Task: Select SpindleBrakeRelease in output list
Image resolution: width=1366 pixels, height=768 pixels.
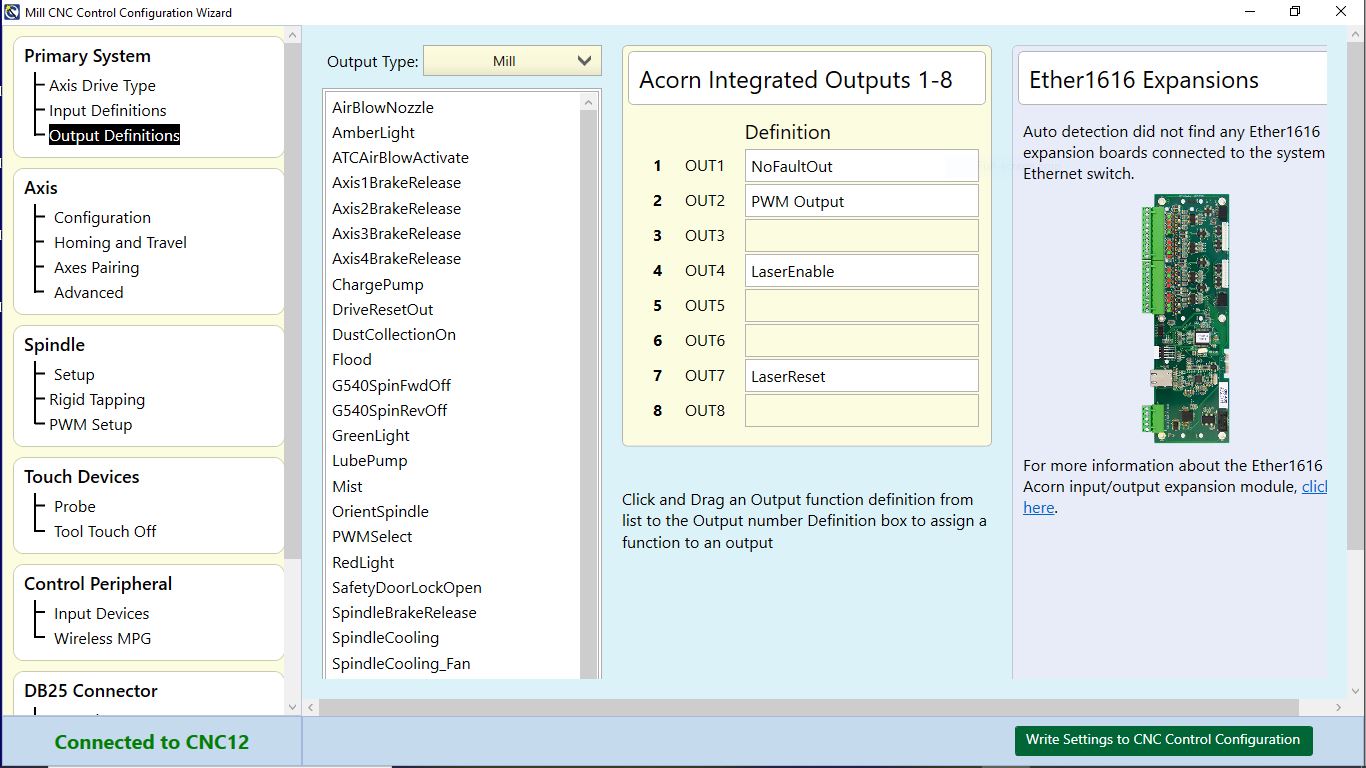Action: [404, 612]
